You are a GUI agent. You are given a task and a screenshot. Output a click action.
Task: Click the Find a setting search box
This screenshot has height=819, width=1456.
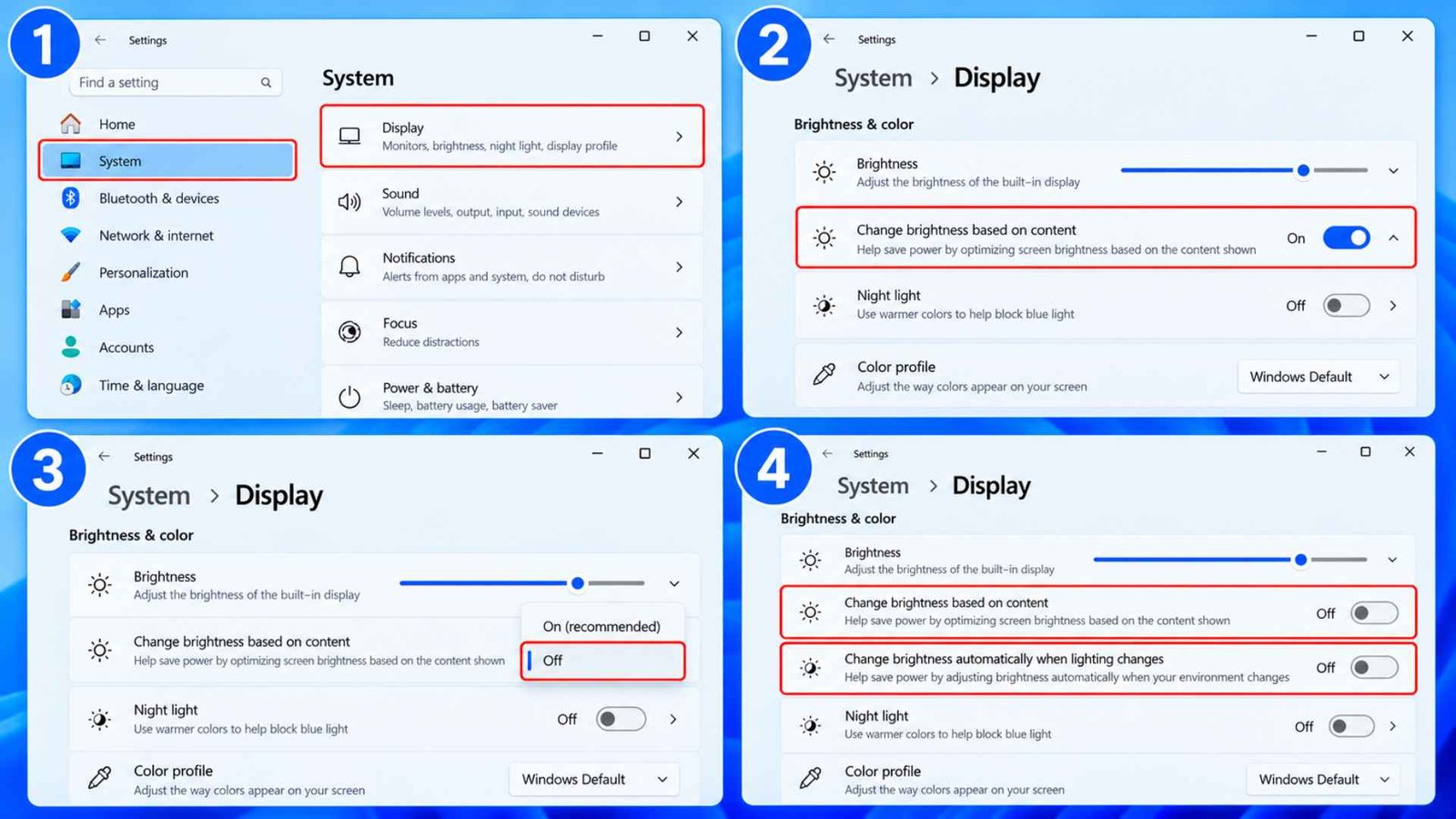176,82
